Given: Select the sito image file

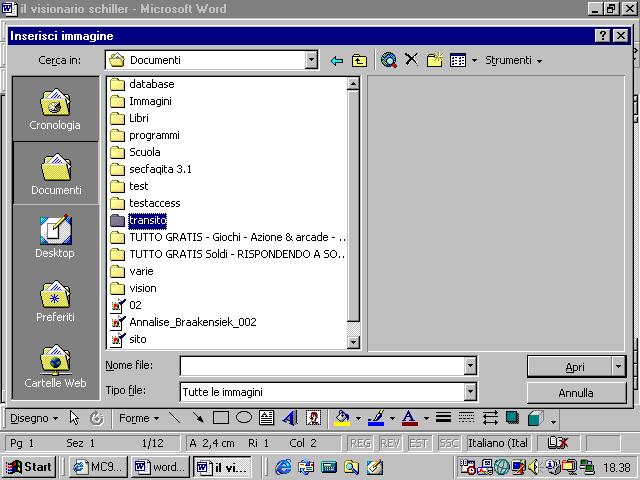Looking at the screenshot, I should pyautogui.click(x=128, y=340).
